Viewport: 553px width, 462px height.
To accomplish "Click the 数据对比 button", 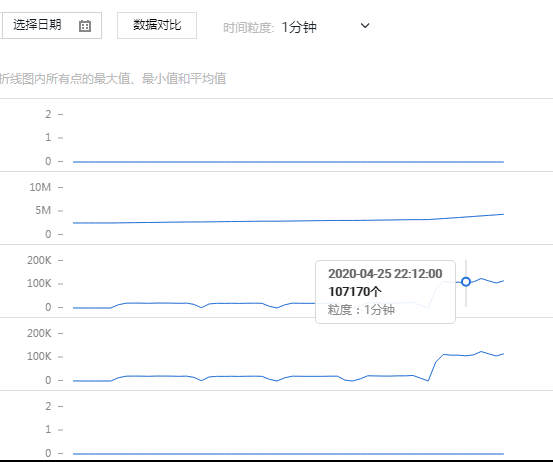I will 157,25.
